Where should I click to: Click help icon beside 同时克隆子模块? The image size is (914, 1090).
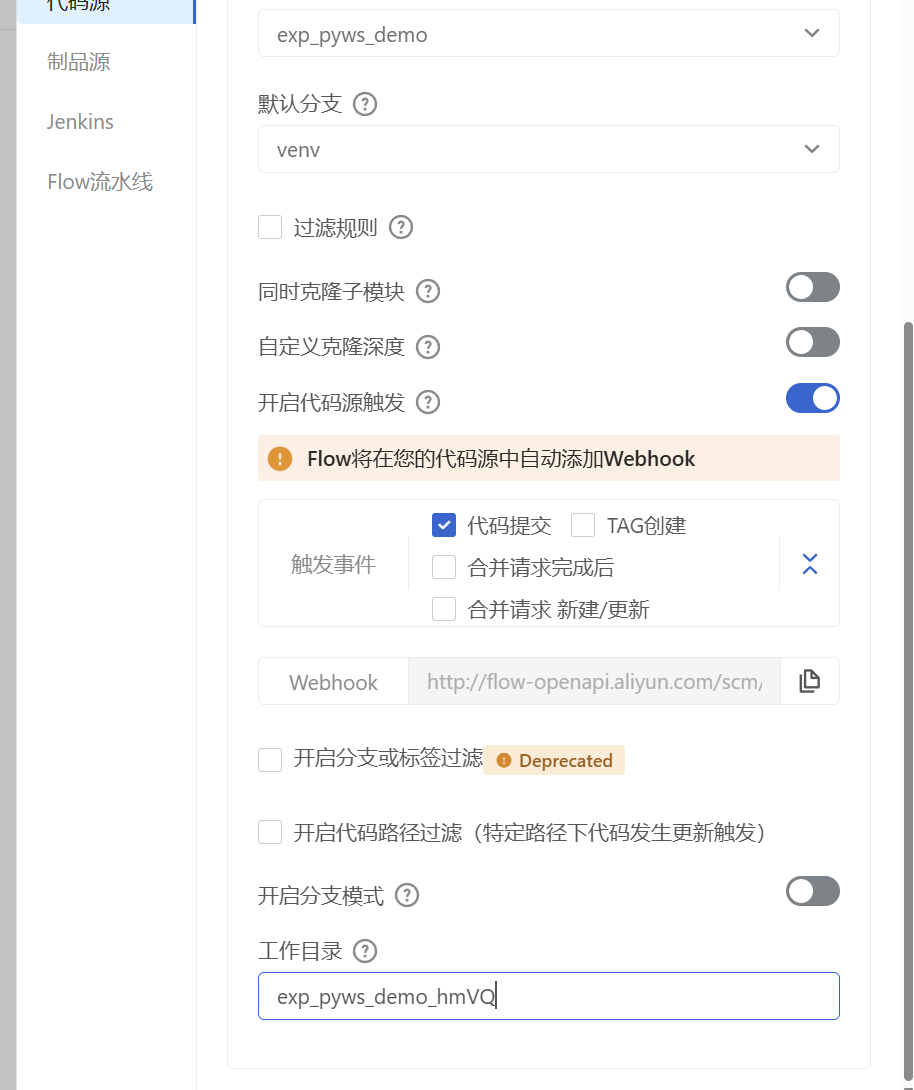(428, 291)
